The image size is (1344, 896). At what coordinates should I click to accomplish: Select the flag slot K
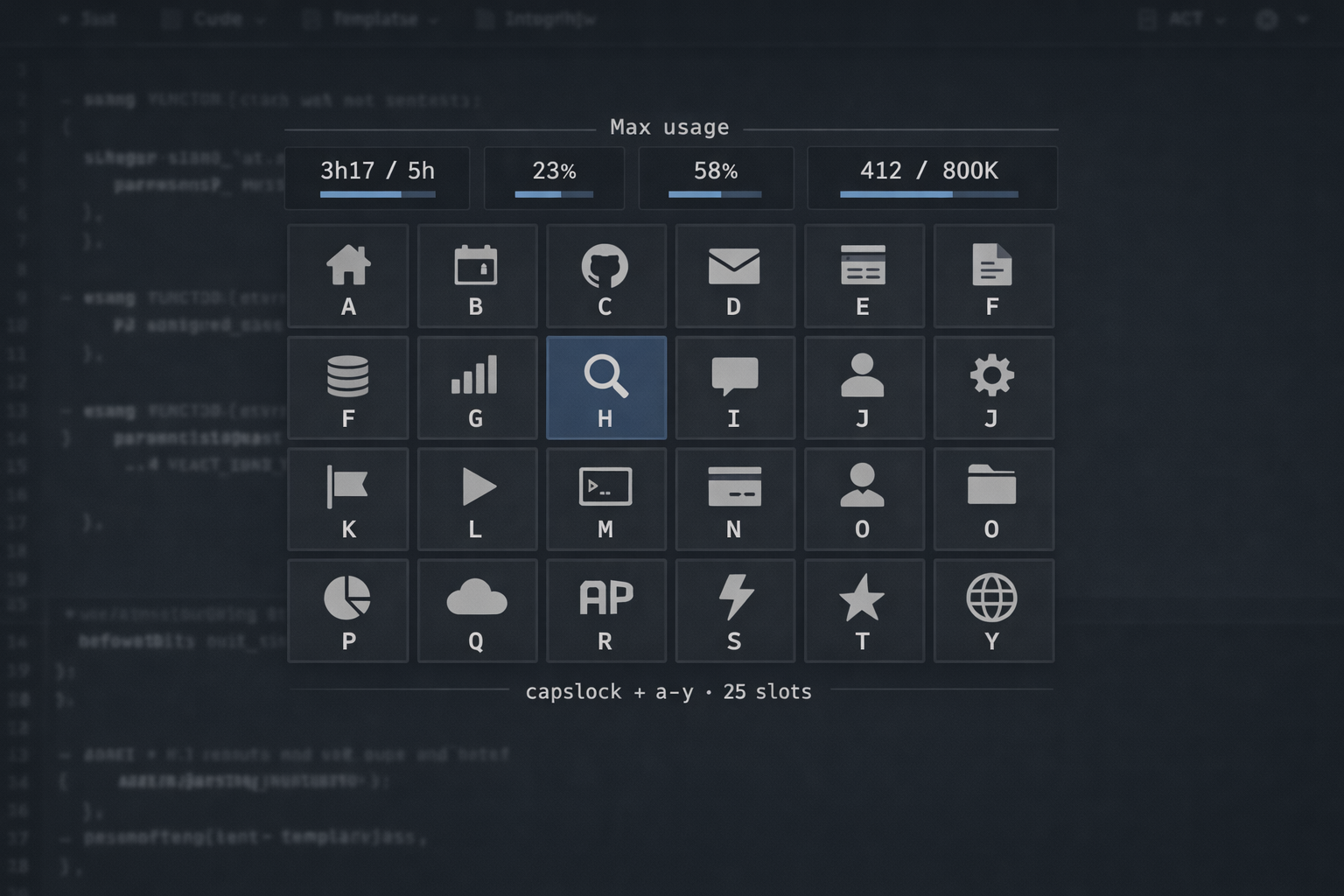(347, 500)
